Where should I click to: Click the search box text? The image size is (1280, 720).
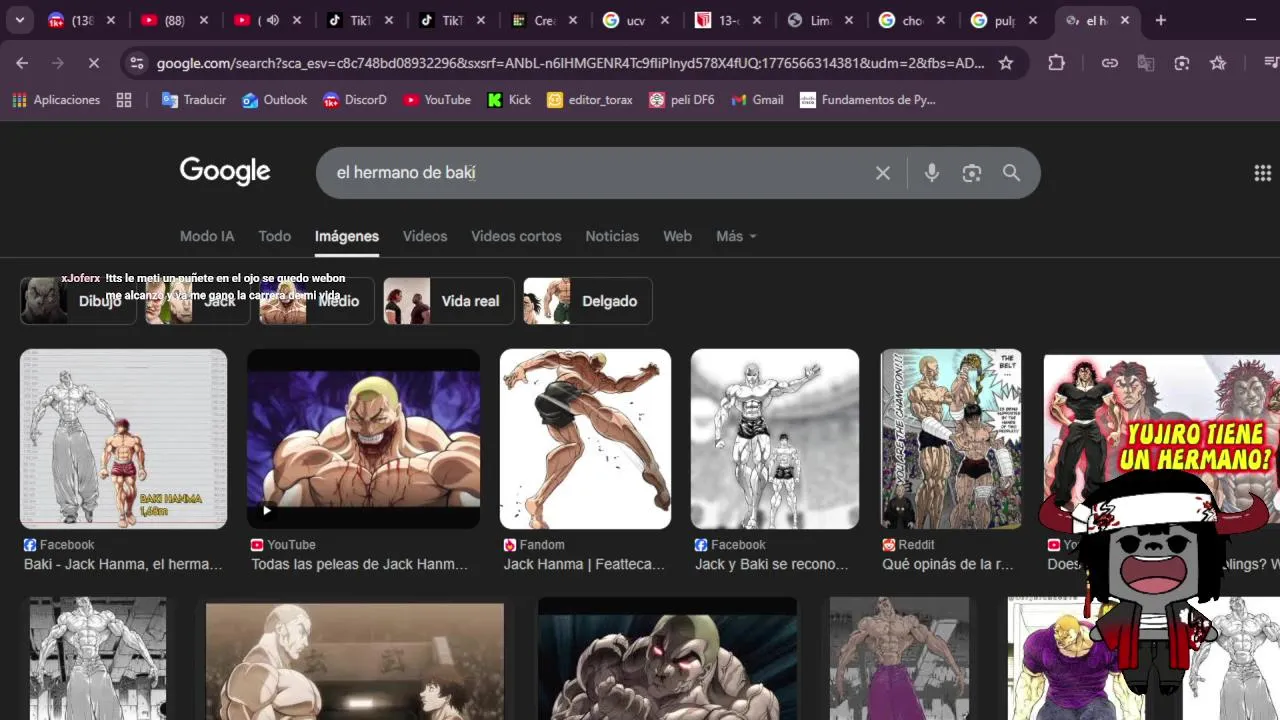[405, 173]
